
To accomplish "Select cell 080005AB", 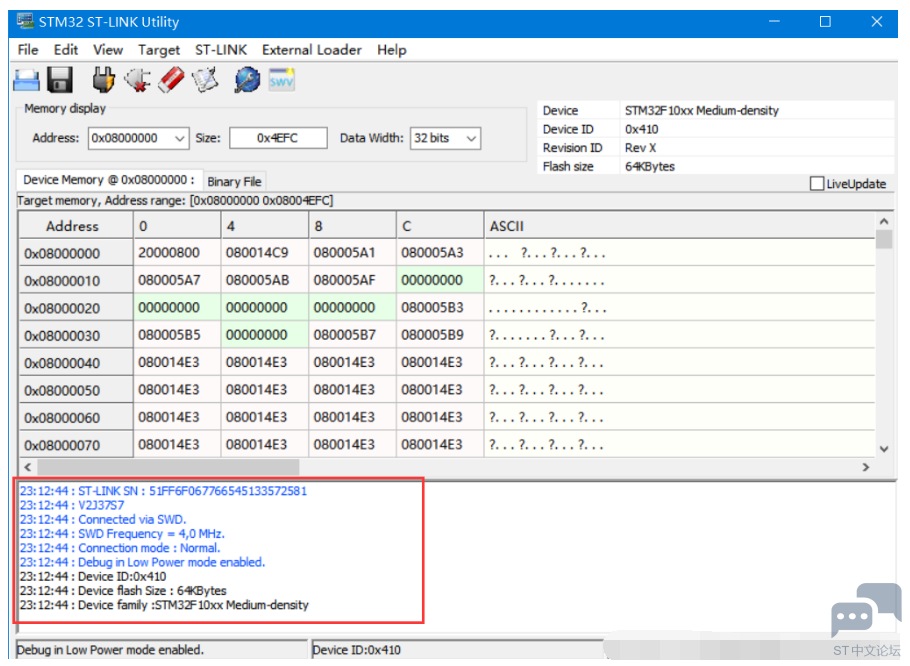I will [x=265, y=280].
